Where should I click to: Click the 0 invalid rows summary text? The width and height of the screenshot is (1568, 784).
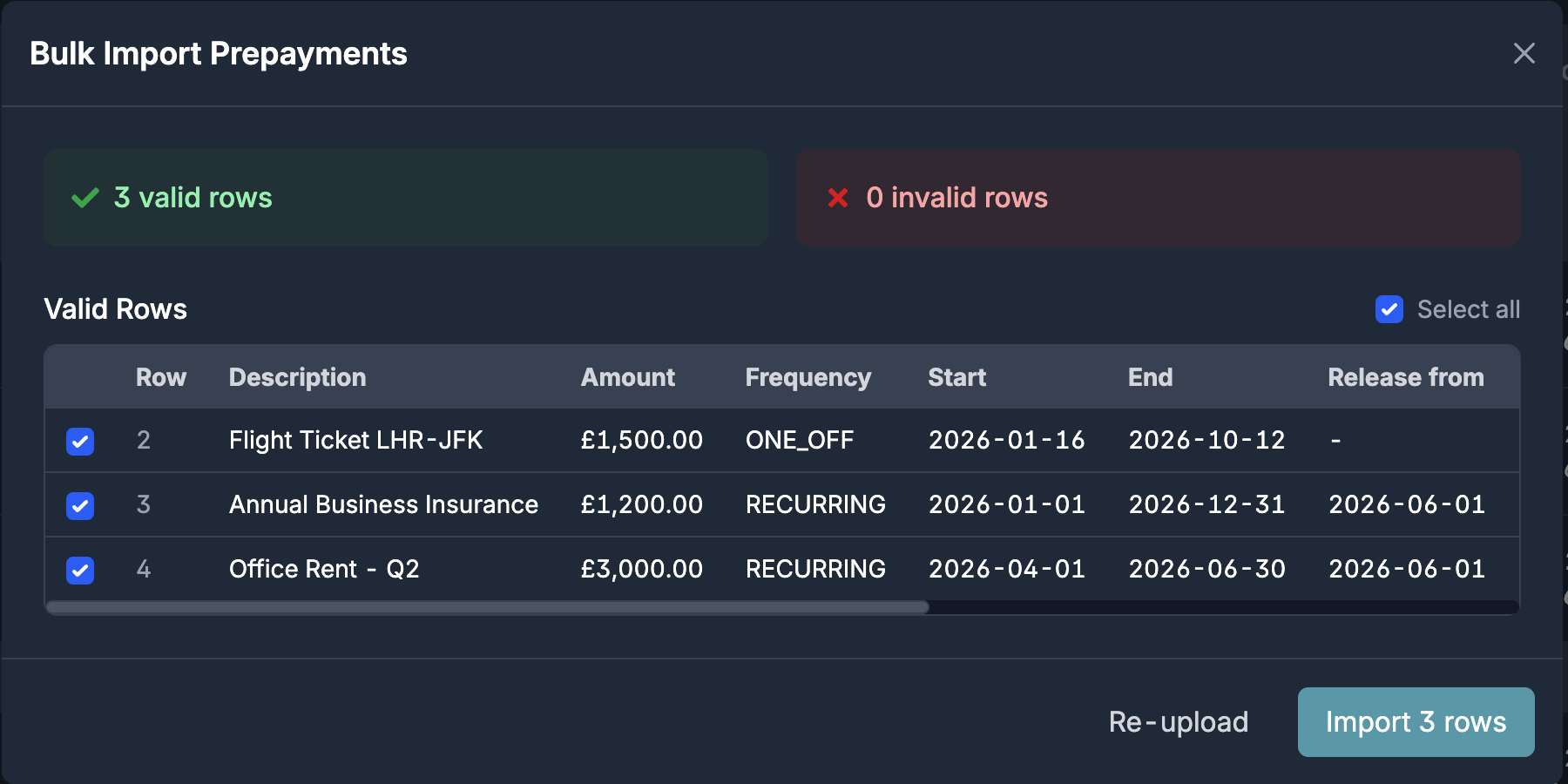pos(956,198)
